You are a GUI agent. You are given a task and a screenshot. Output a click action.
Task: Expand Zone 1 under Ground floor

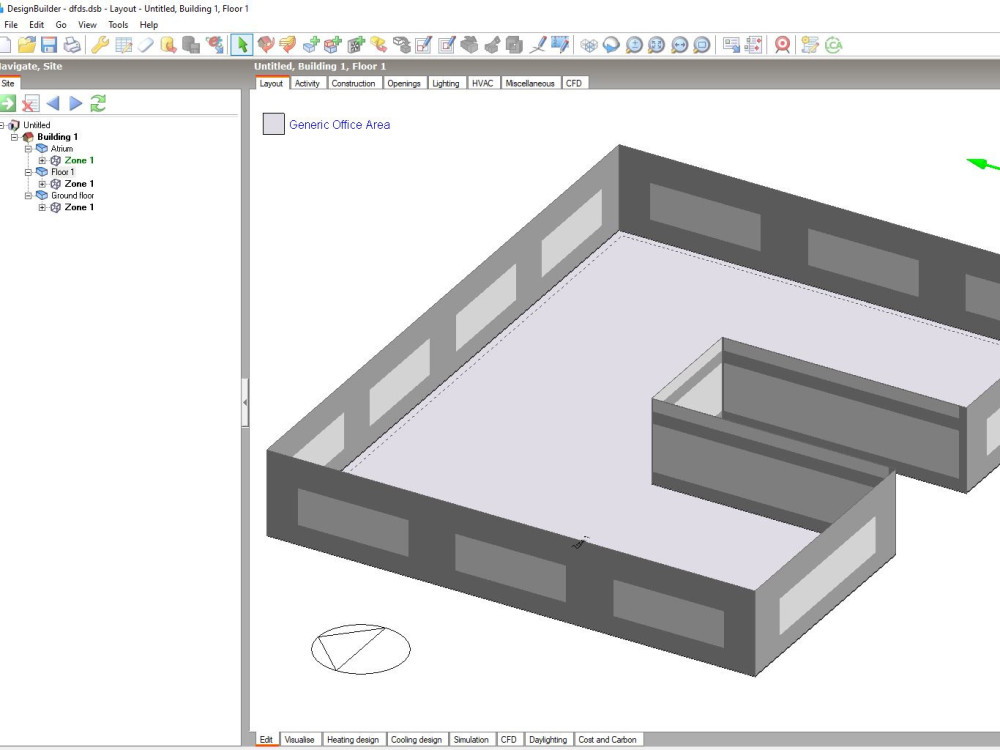[x=42, y=207]
